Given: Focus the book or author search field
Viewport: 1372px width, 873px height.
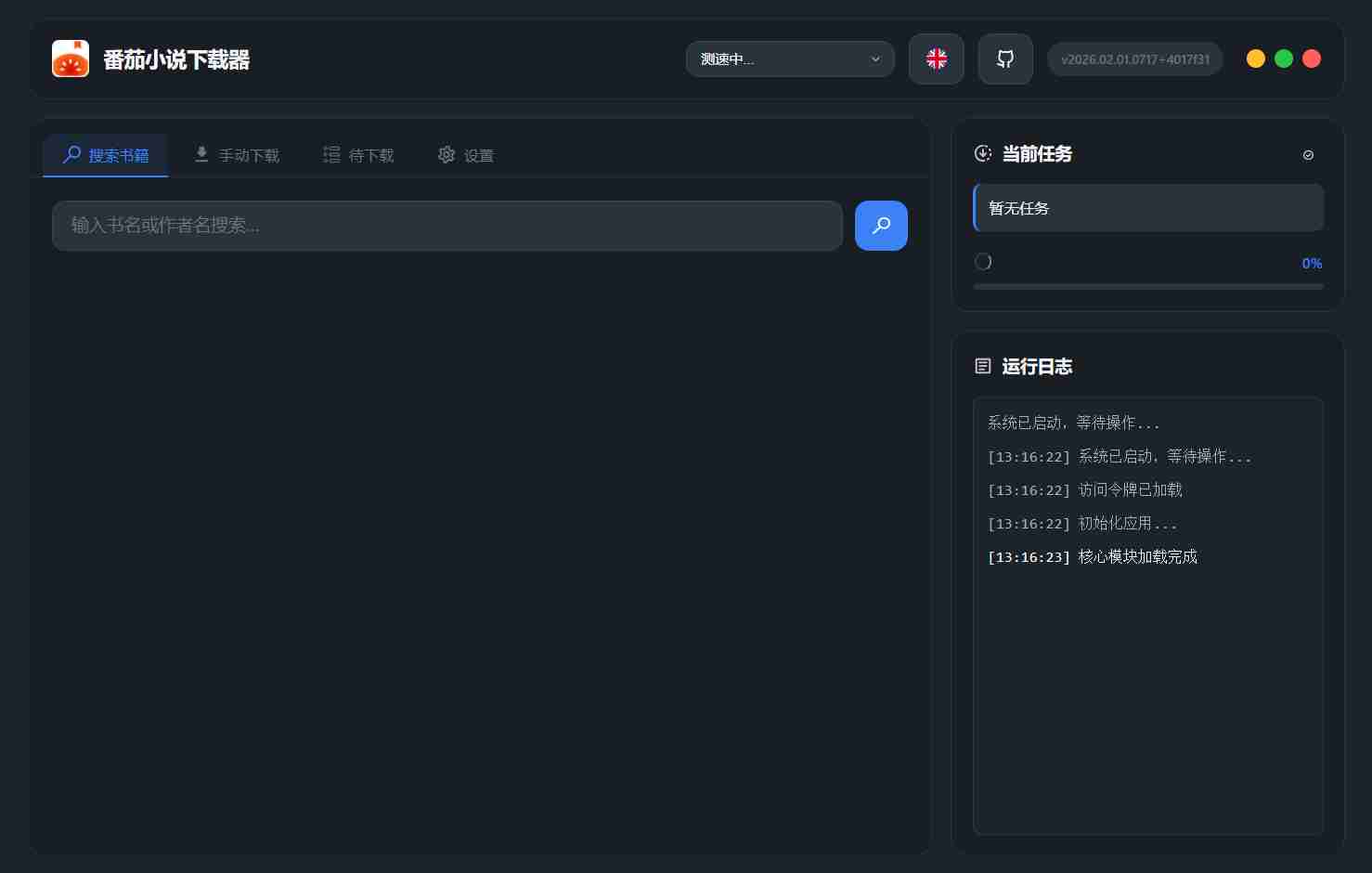Looking at the screenshot, I should click(x=447, y=226).
